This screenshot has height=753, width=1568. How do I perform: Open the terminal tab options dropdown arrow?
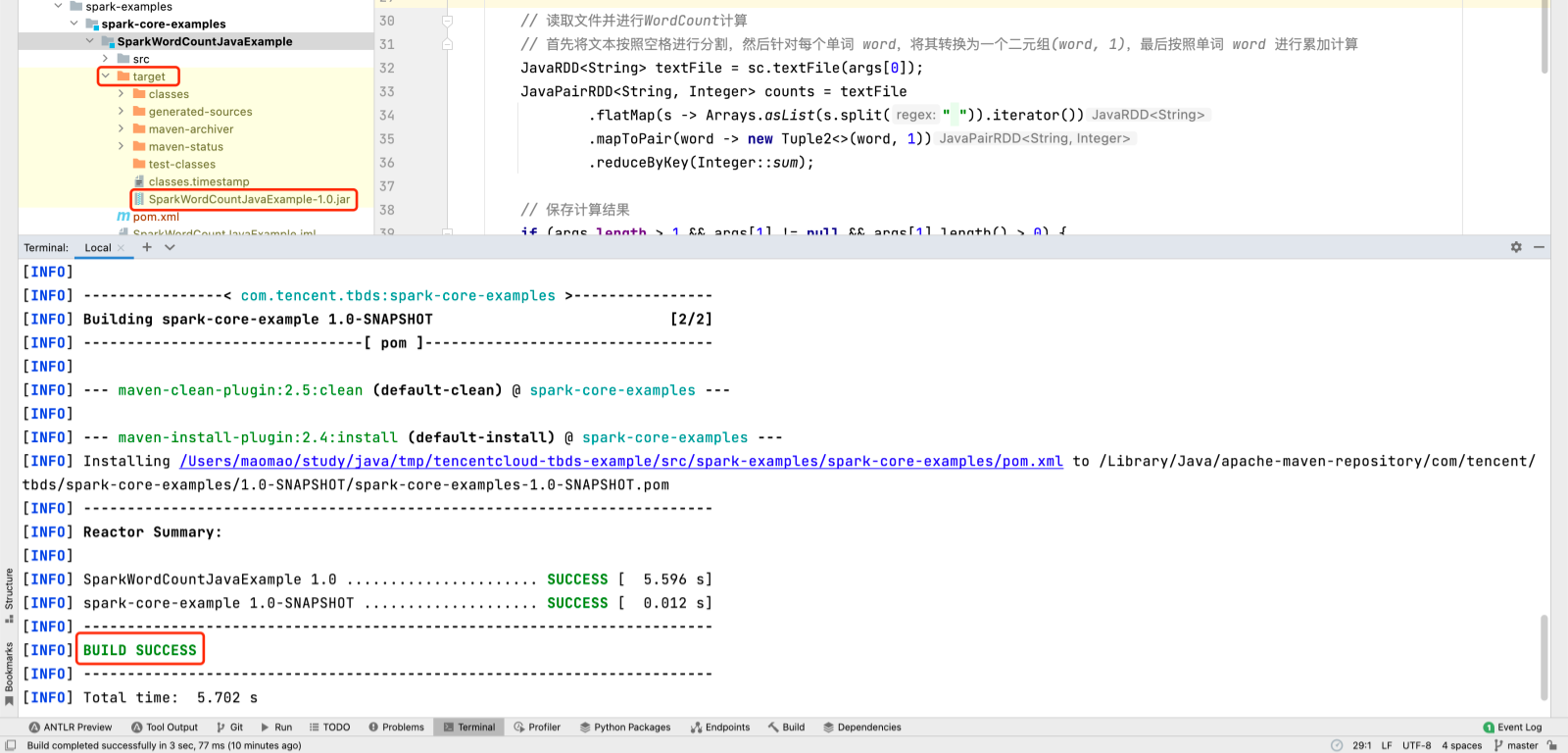click(170, 247)
